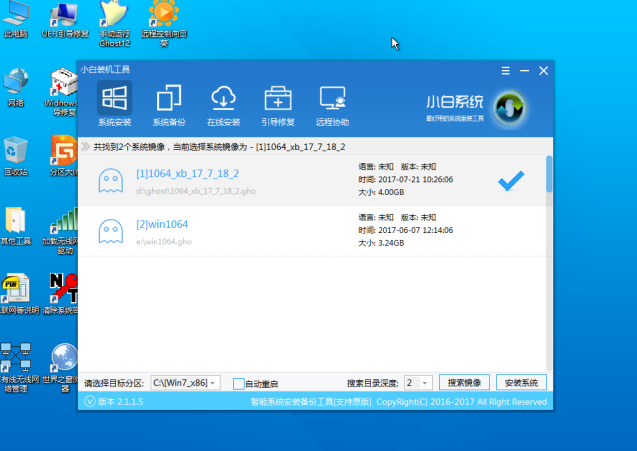Open the PDF 联网等说明 desktop icon
Image resolution: width=637 pixels, height=451 pixels.
(x=20, y=294)
